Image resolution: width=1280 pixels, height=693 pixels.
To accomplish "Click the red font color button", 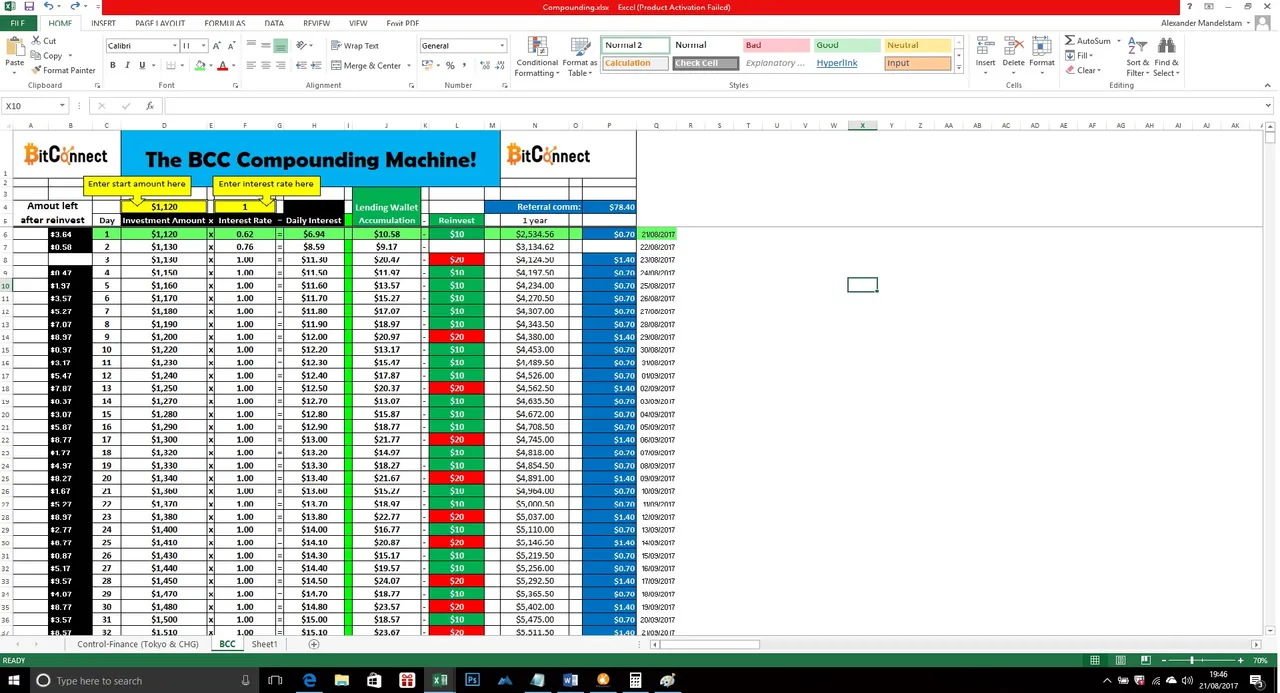I will pyautogui.click(x=222, y=66).
